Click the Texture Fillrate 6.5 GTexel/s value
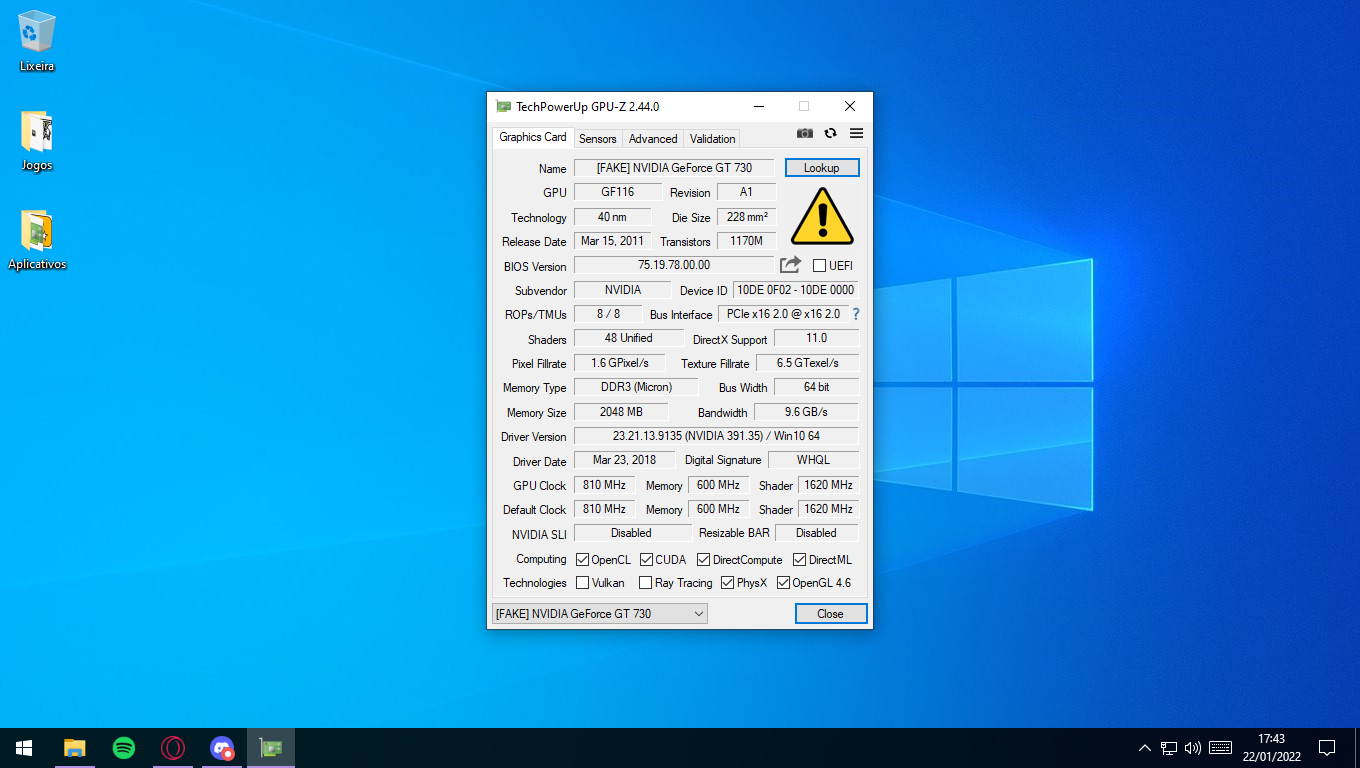1360x768 pixels. click(x=807, y=363)
